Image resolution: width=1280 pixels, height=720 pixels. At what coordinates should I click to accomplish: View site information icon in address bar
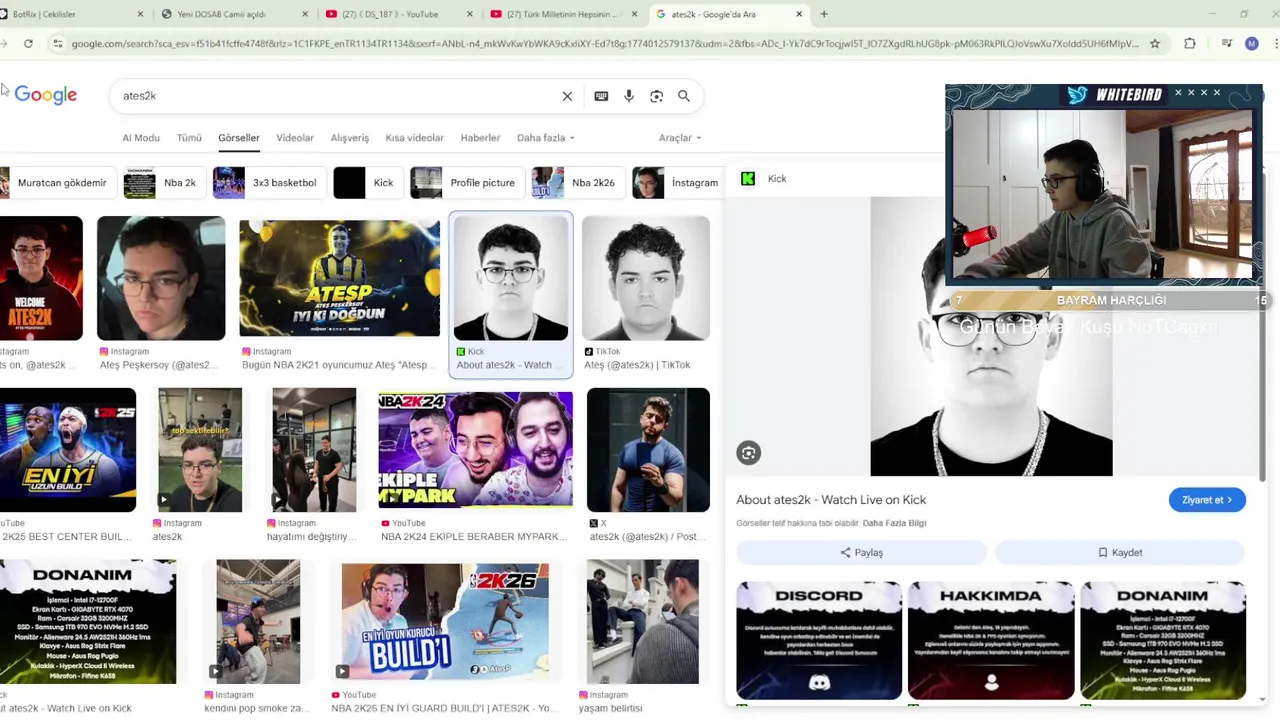[x=57, y=44]
